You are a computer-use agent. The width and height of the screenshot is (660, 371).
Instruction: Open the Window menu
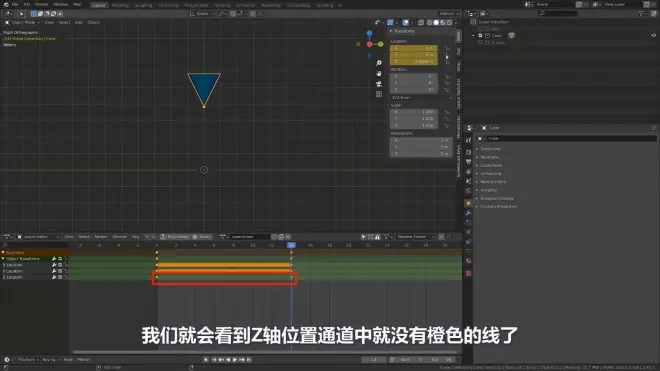click(61, 4)
